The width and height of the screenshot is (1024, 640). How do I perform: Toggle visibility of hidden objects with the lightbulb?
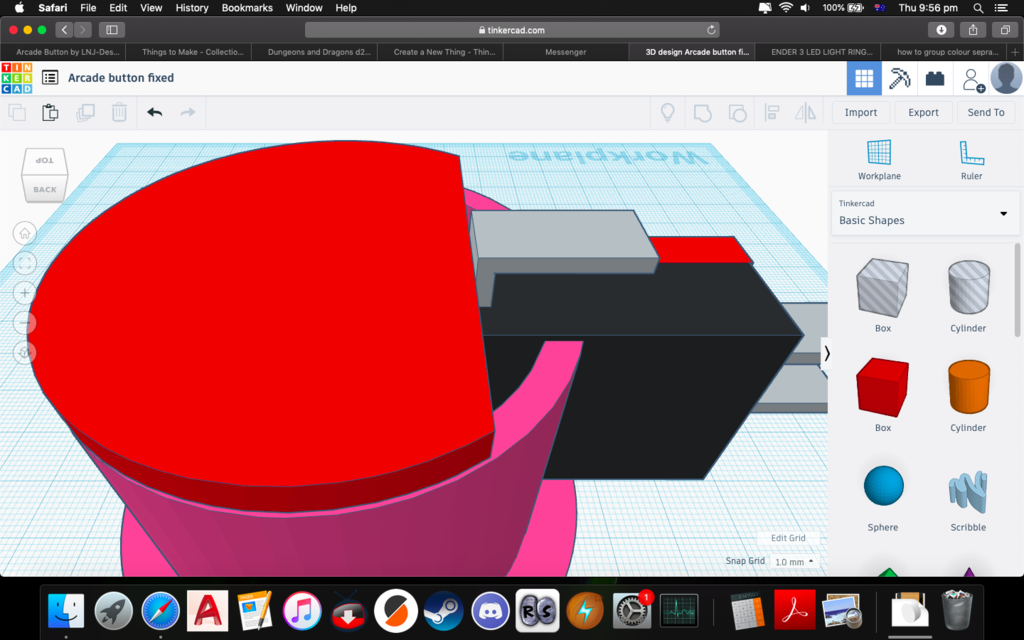[x=668, y=113]
